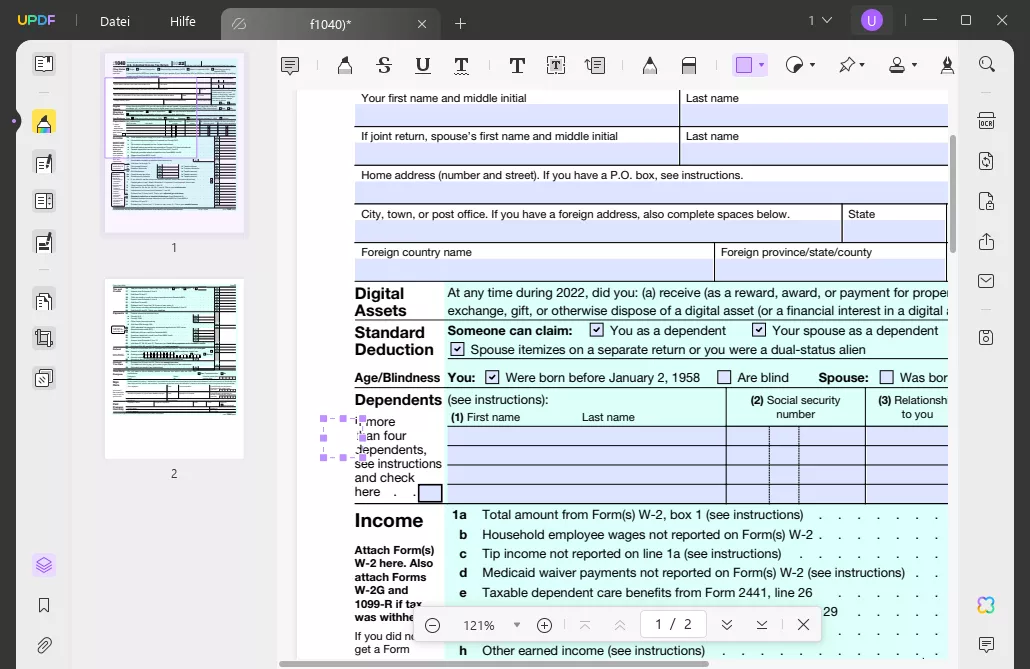Click the purple highlight color swatch
The width and height of the screenshot is (1030, 669).
[x=744, y=64]
